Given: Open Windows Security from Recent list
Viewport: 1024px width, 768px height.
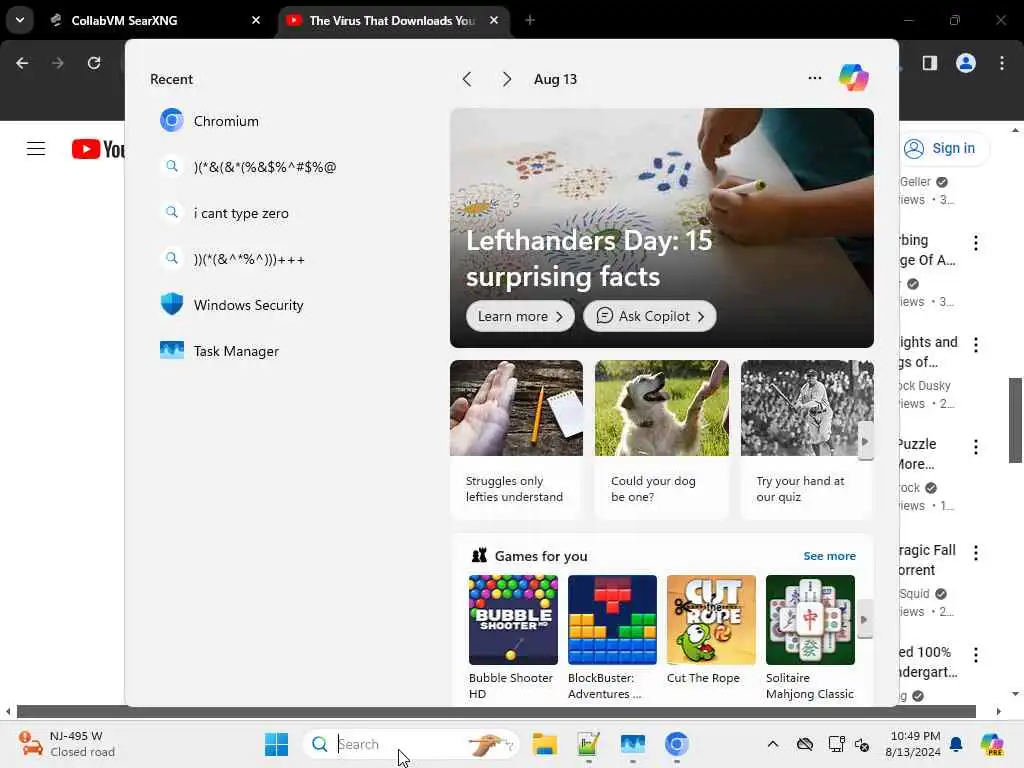Looking at the screenshot, I should tap(248, 305).
